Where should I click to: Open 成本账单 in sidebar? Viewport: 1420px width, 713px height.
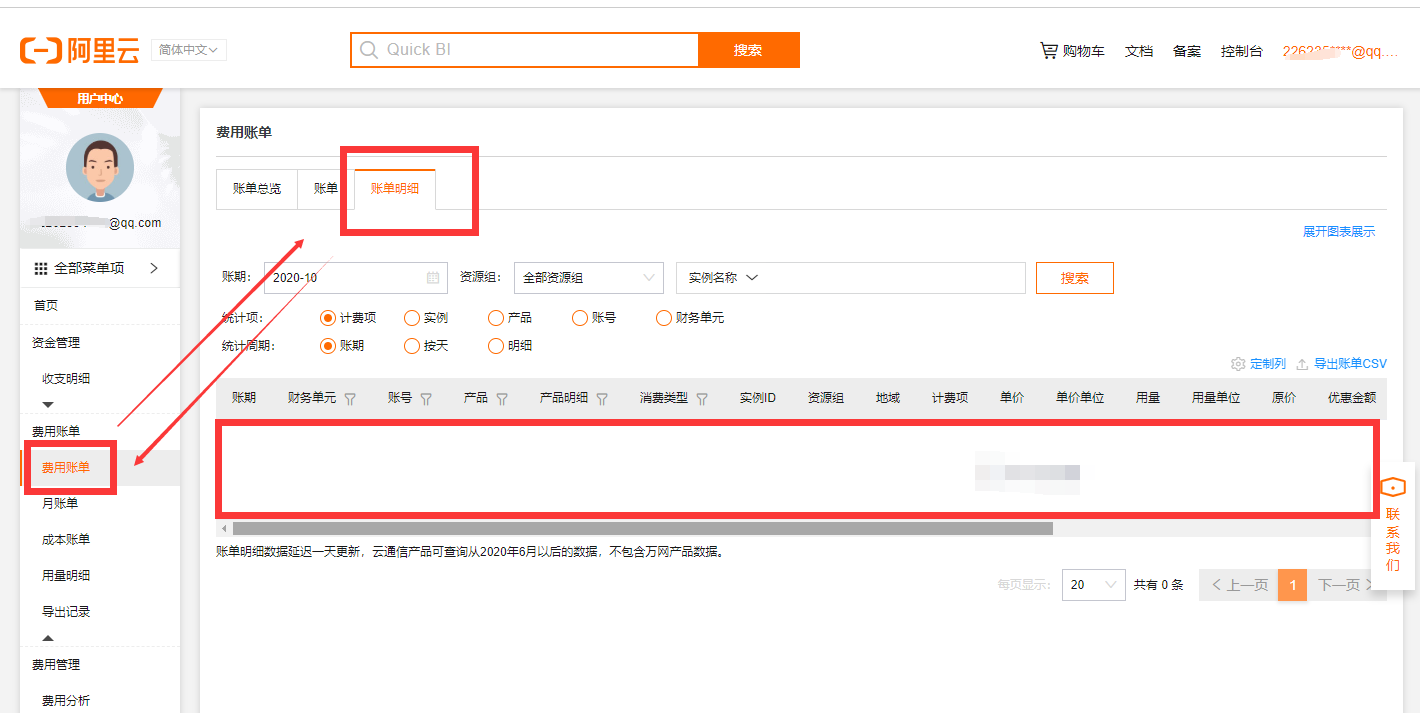pos(66,540)
